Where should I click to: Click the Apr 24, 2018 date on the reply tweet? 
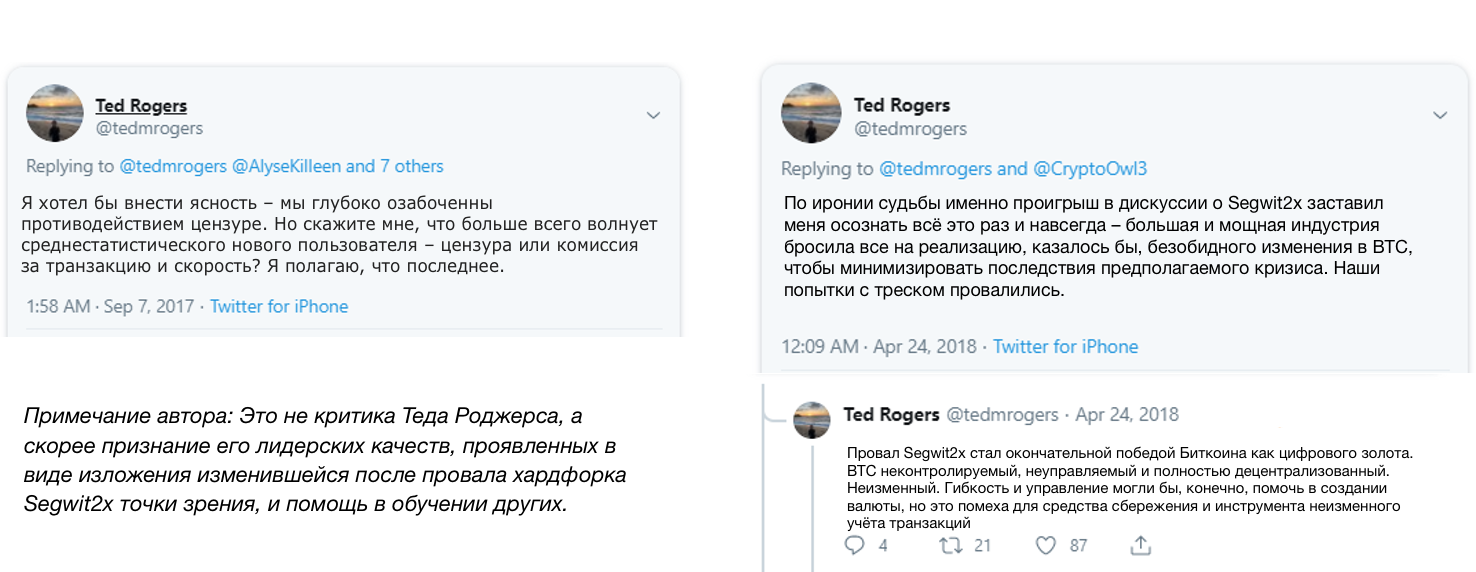point(1127,414)
